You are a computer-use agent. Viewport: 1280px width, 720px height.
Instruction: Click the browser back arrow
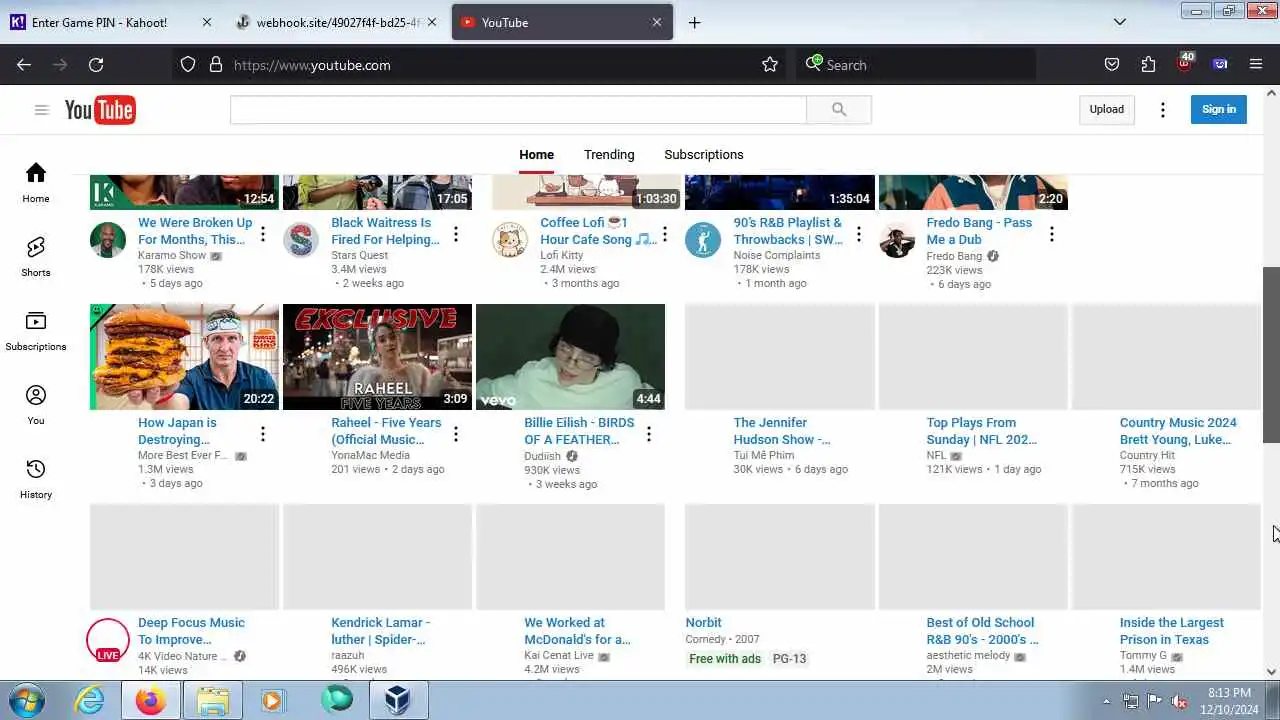tap(24, 65)
